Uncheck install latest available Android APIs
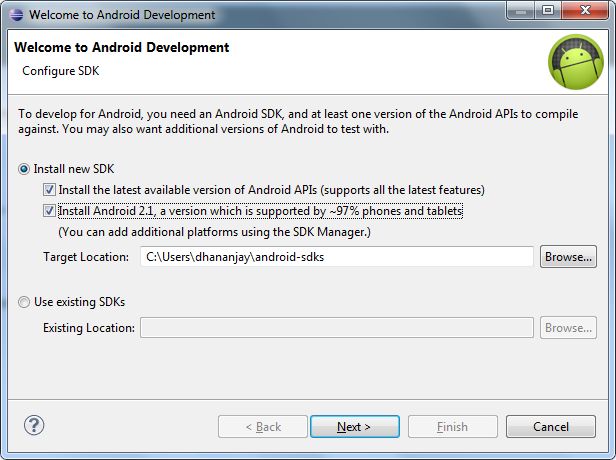 pos(49,190)
